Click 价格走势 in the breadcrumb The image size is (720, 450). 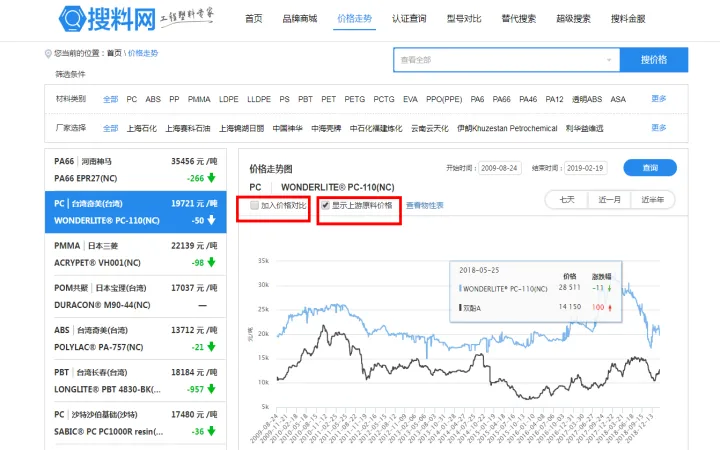tap(143, 53)
